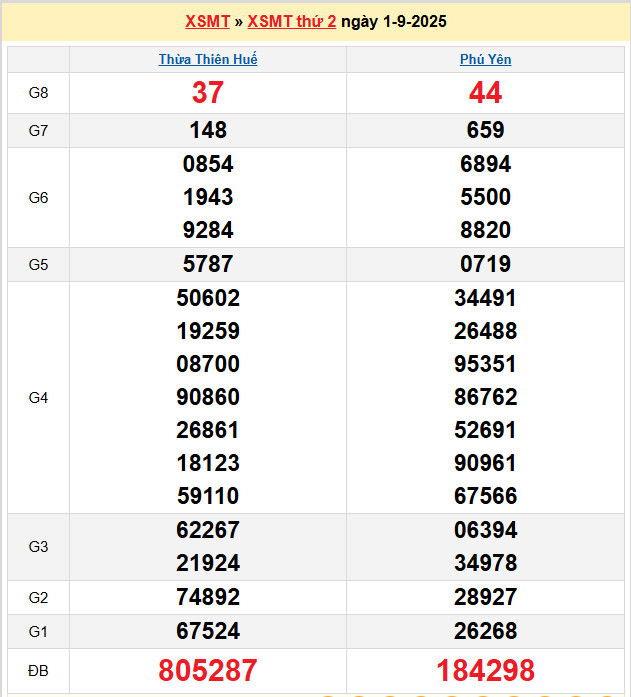Image resolution: width=631 pixels, height=697 pixels.
Task: Click the G4 number 59110
Action: pos(208,496)
